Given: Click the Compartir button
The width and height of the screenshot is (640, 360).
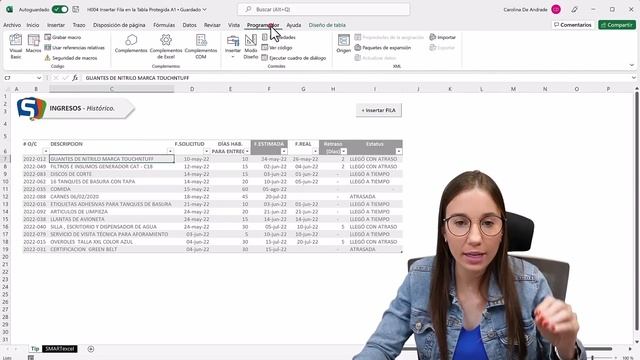Looking at the screenshot, I should (x=617, y=25).
